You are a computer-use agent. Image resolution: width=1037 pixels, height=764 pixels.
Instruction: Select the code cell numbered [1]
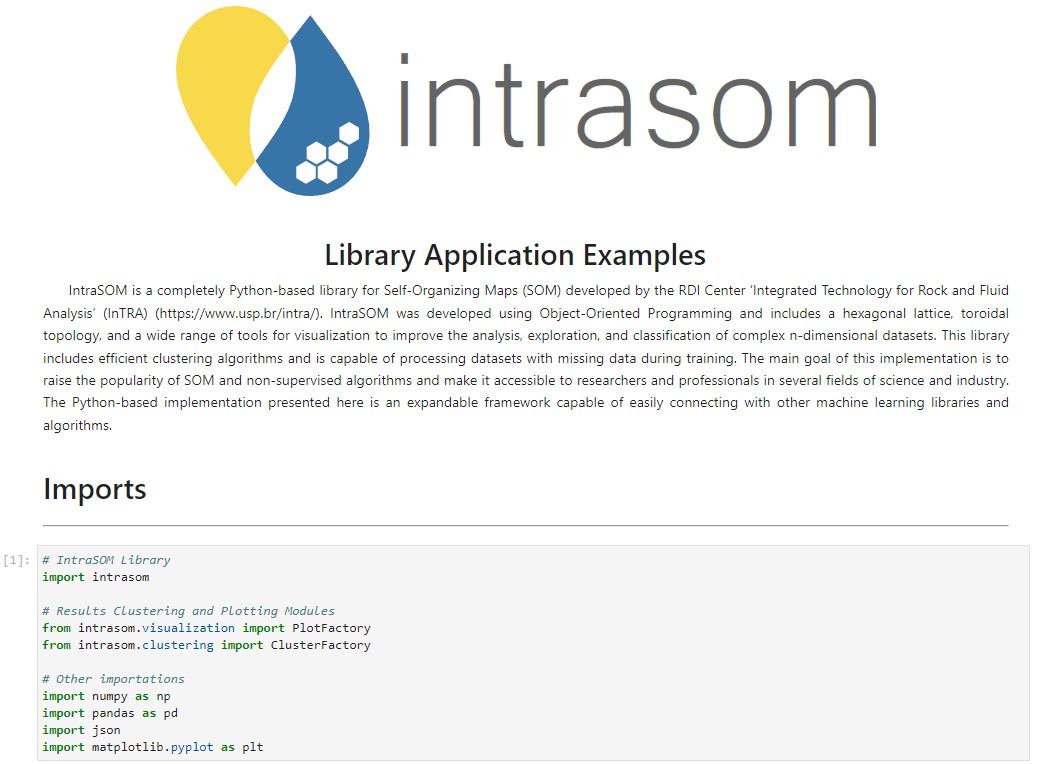pos(533,653)
